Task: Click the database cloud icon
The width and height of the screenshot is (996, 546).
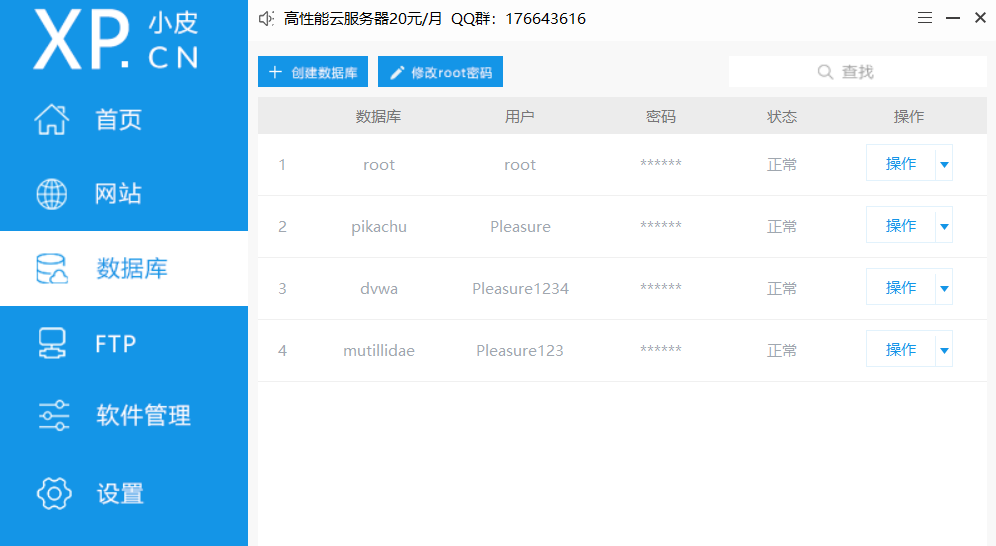Action: (52, 269)
